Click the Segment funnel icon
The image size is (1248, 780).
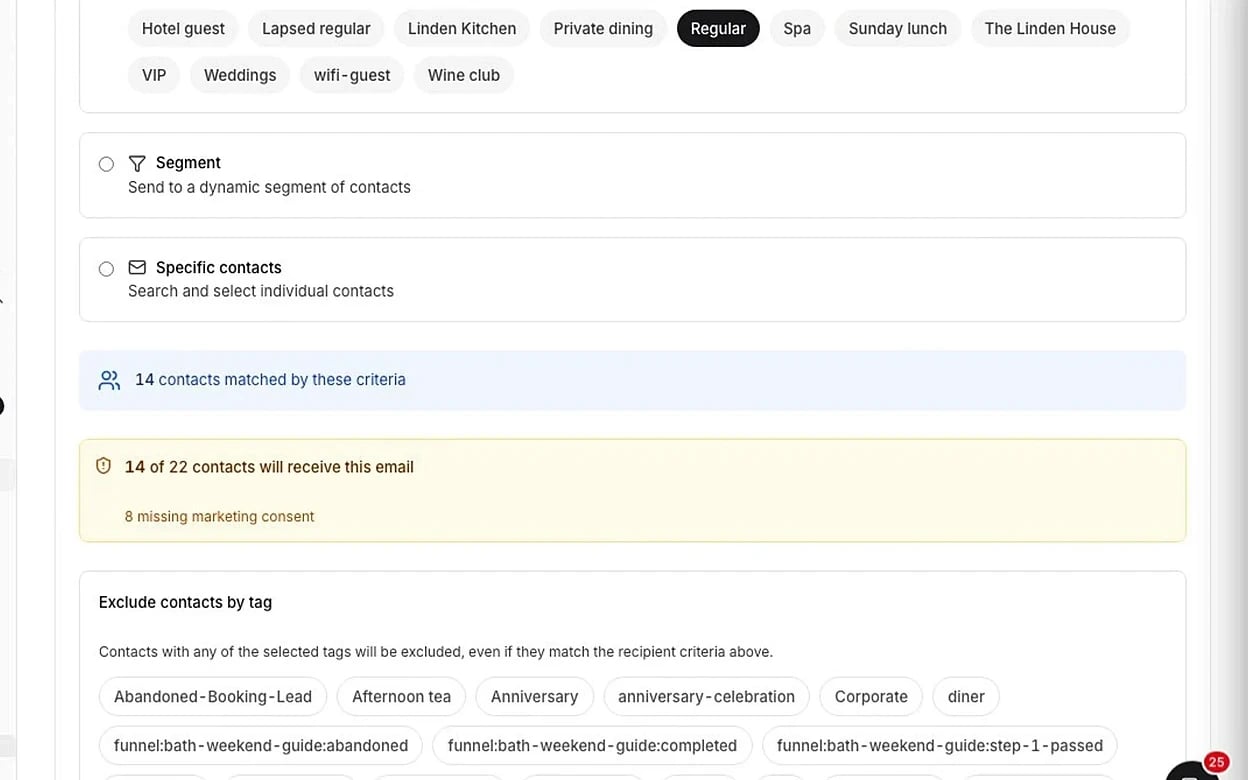[x=137, y=163]
